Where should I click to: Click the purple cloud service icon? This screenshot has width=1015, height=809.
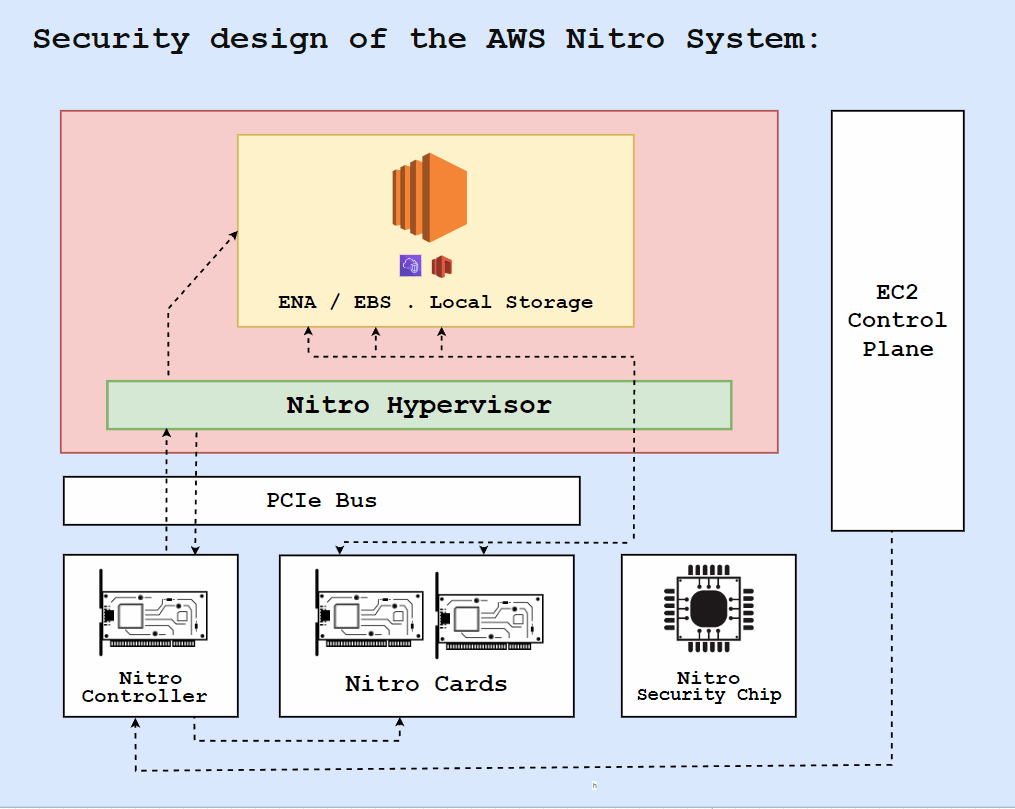[x=409, y=264]
